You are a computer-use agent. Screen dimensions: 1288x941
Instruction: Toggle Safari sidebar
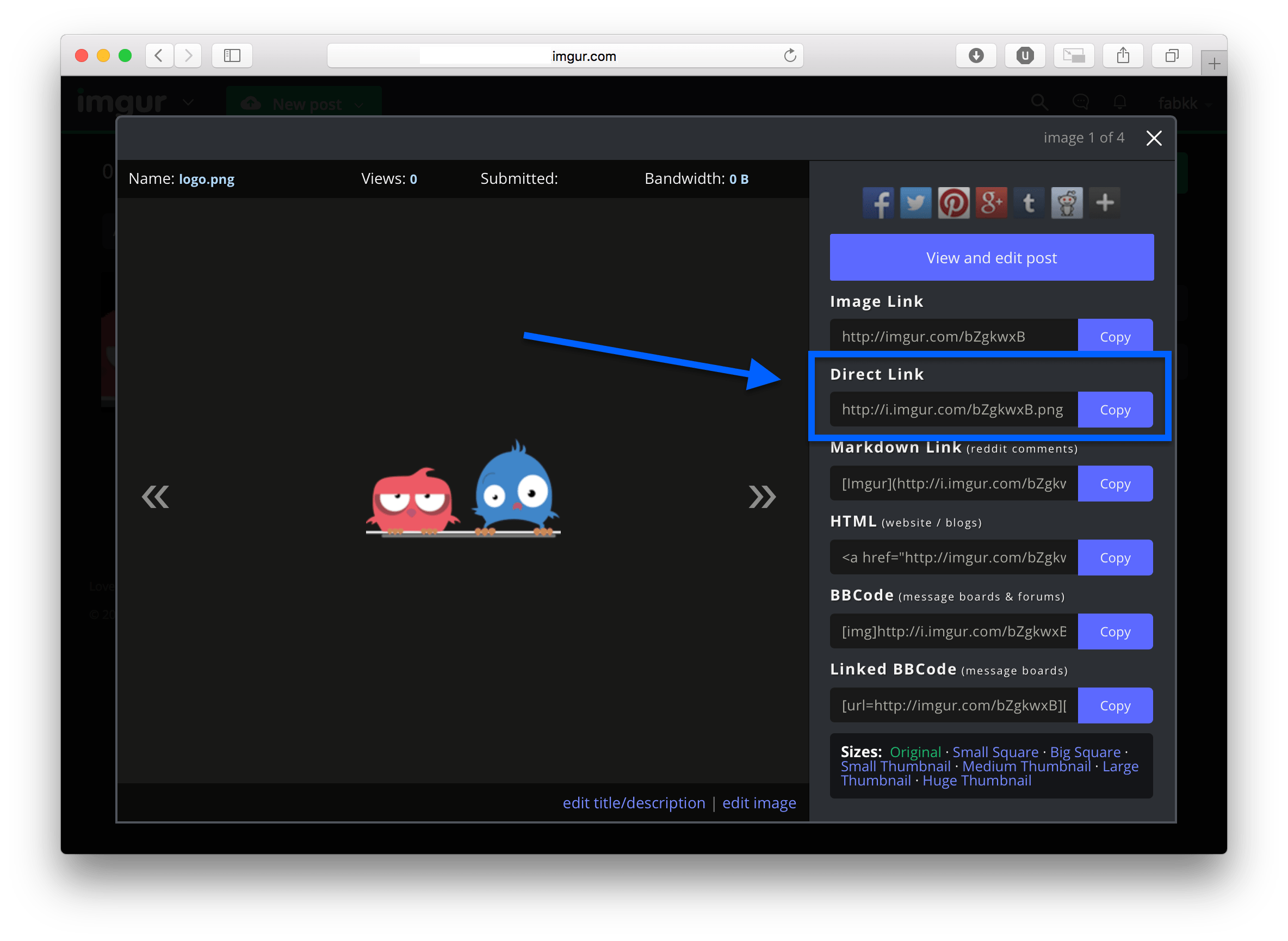tap(232, 55)
